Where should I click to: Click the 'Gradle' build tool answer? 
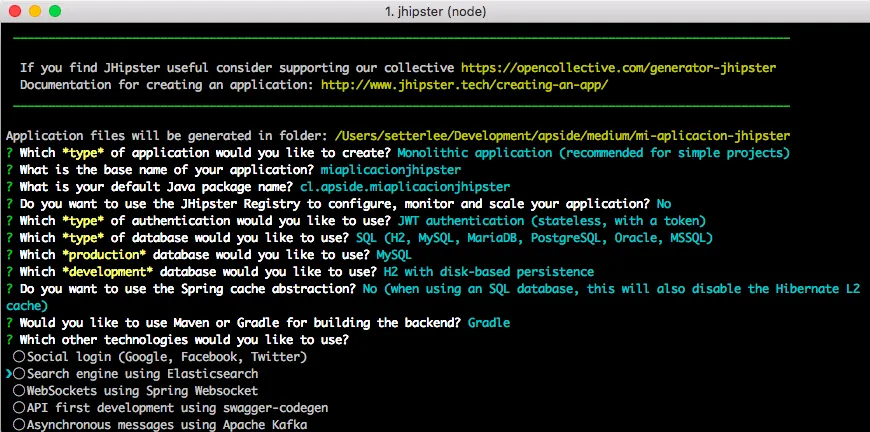(489, 323)
